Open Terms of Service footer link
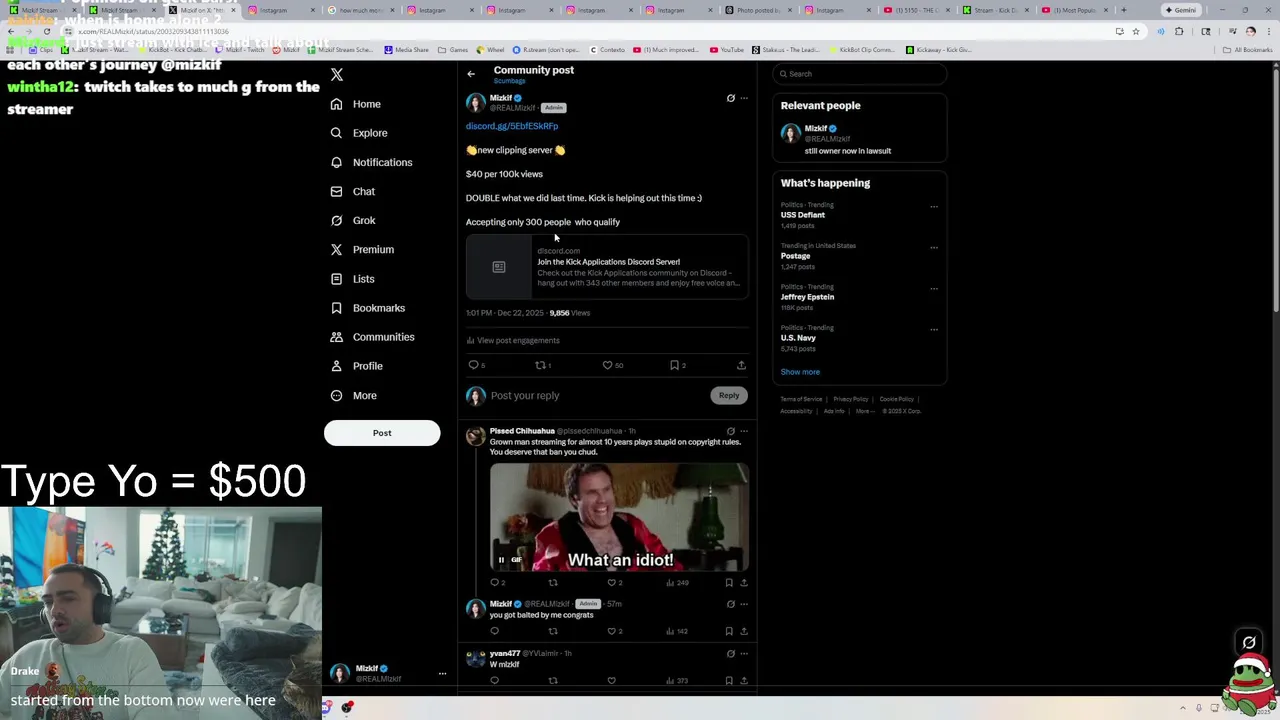 pos(801,399)
